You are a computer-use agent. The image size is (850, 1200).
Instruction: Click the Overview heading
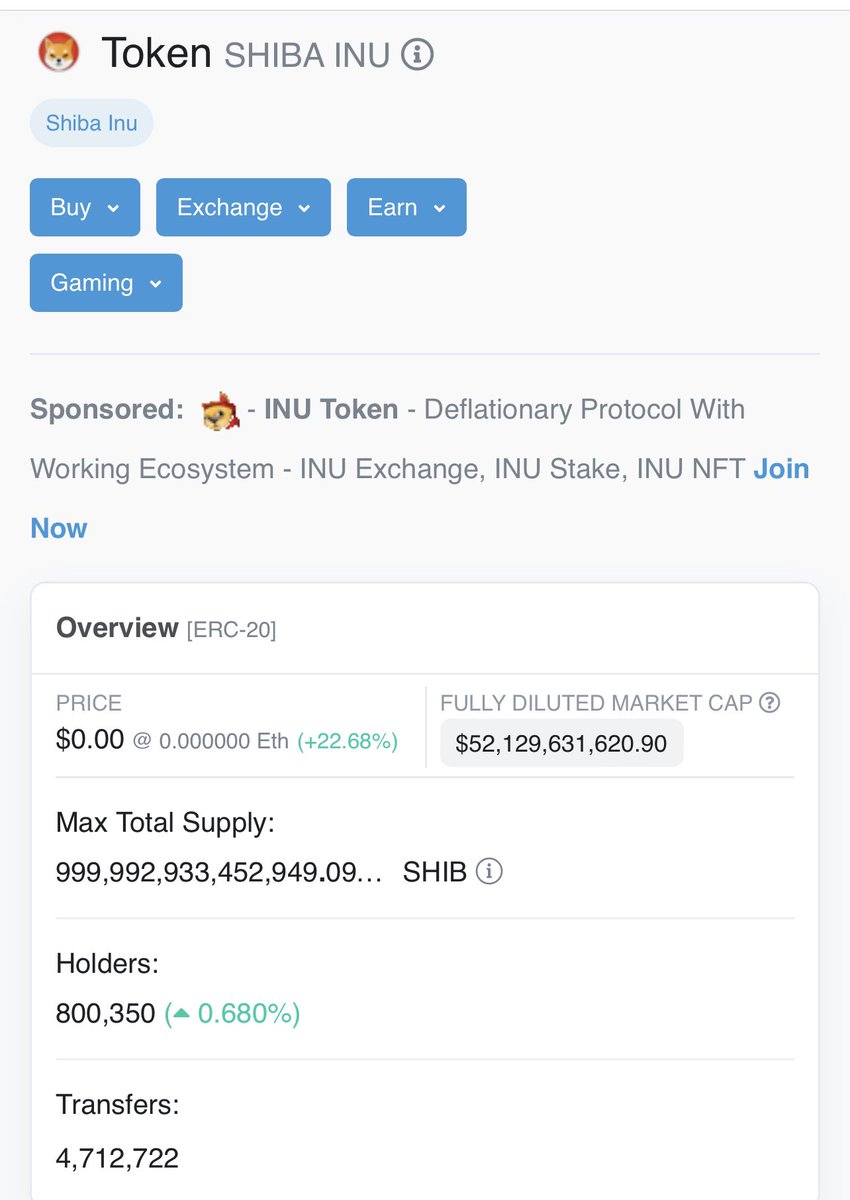tap(117, 628)
